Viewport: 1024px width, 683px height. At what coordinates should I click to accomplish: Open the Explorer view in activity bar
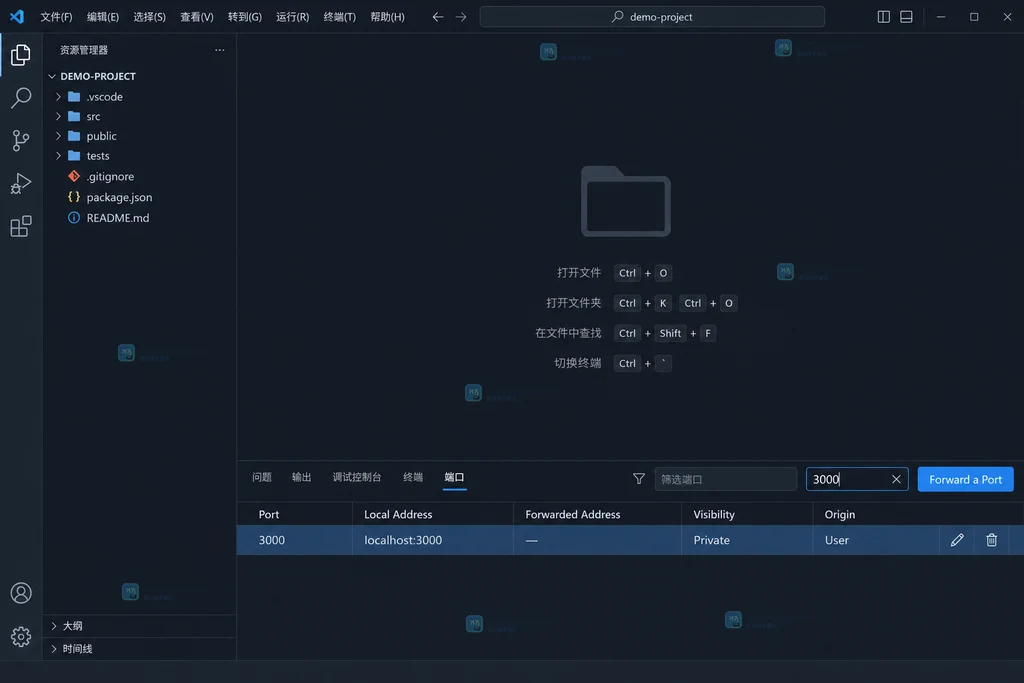click(21, 55)
